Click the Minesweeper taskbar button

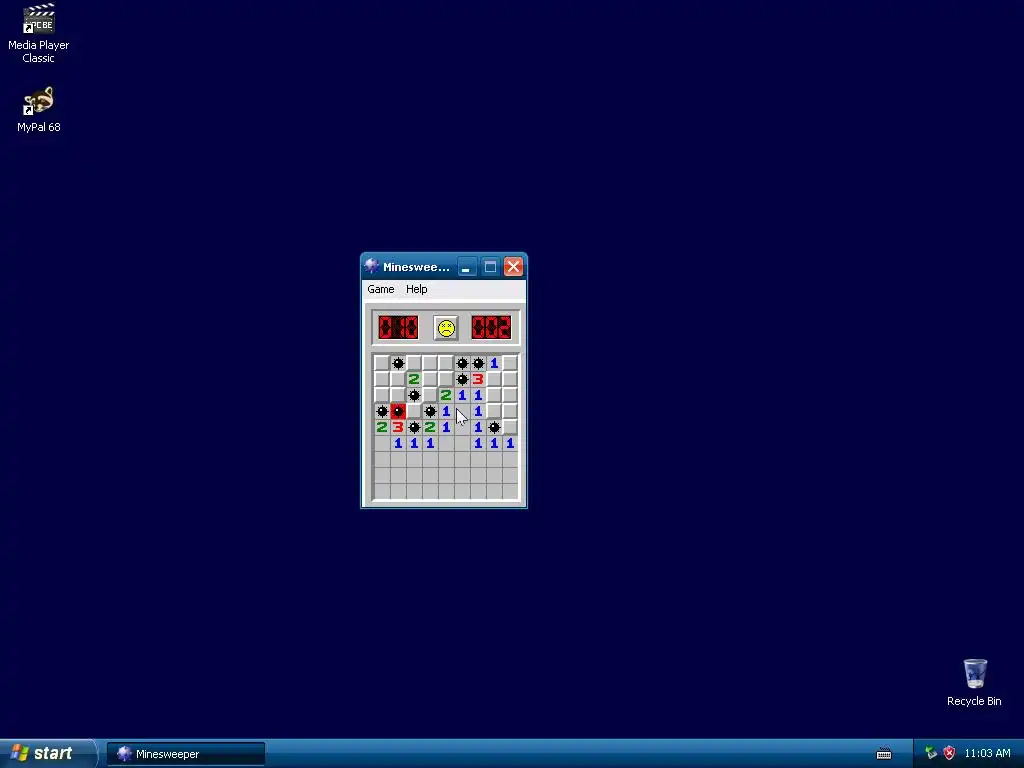[x=186, y=754]
